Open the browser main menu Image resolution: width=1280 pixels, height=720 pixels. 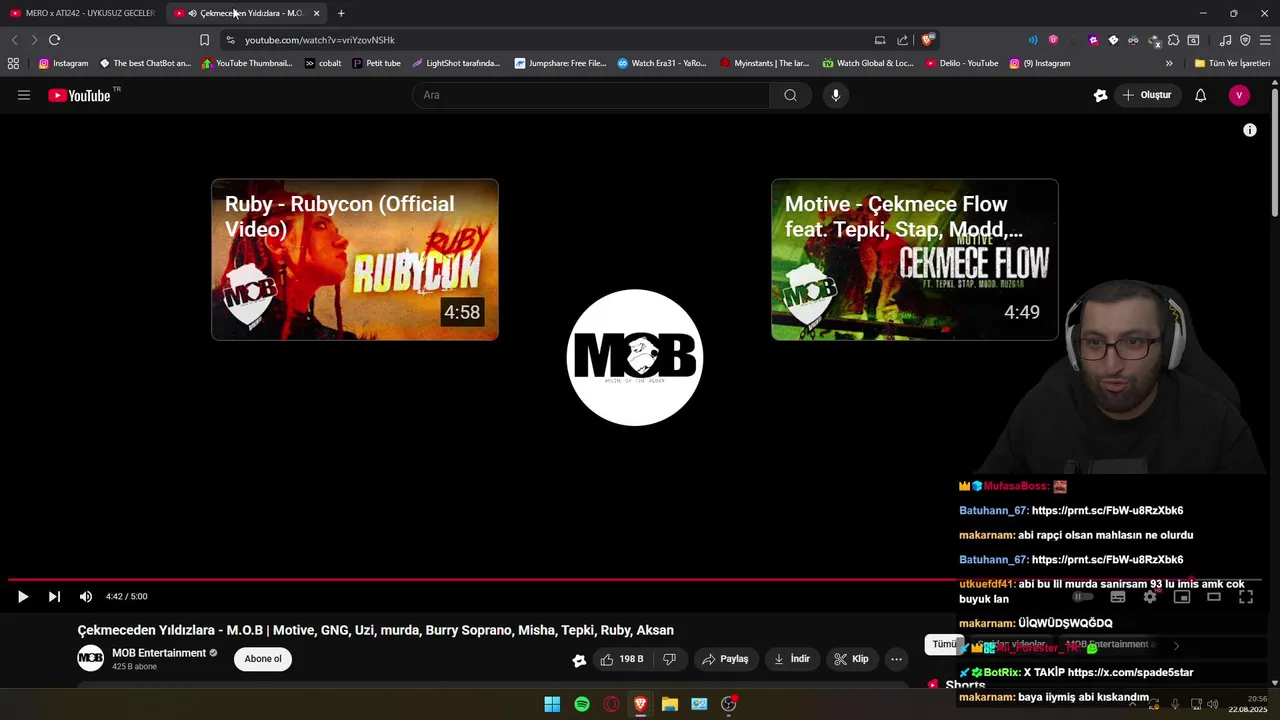[1265, 40]
